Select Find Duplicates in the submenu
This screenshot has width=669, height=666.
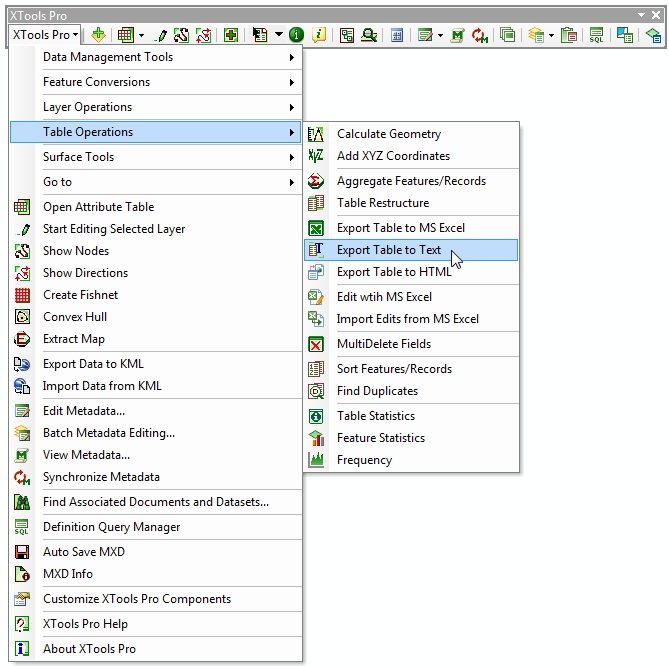411,391
